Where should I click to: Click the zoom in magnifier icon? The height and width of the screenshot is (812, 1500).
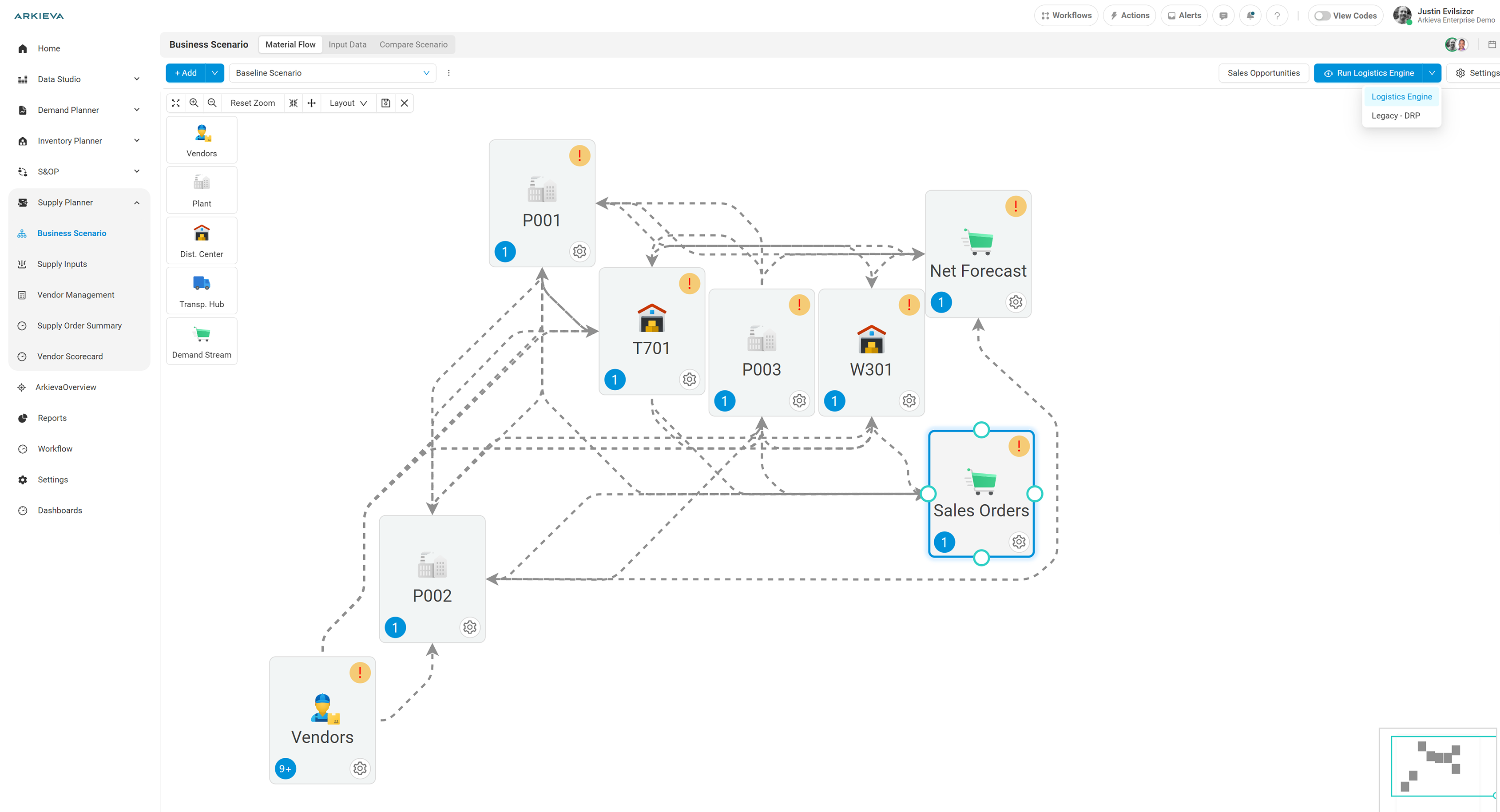[x=194, y=103]
